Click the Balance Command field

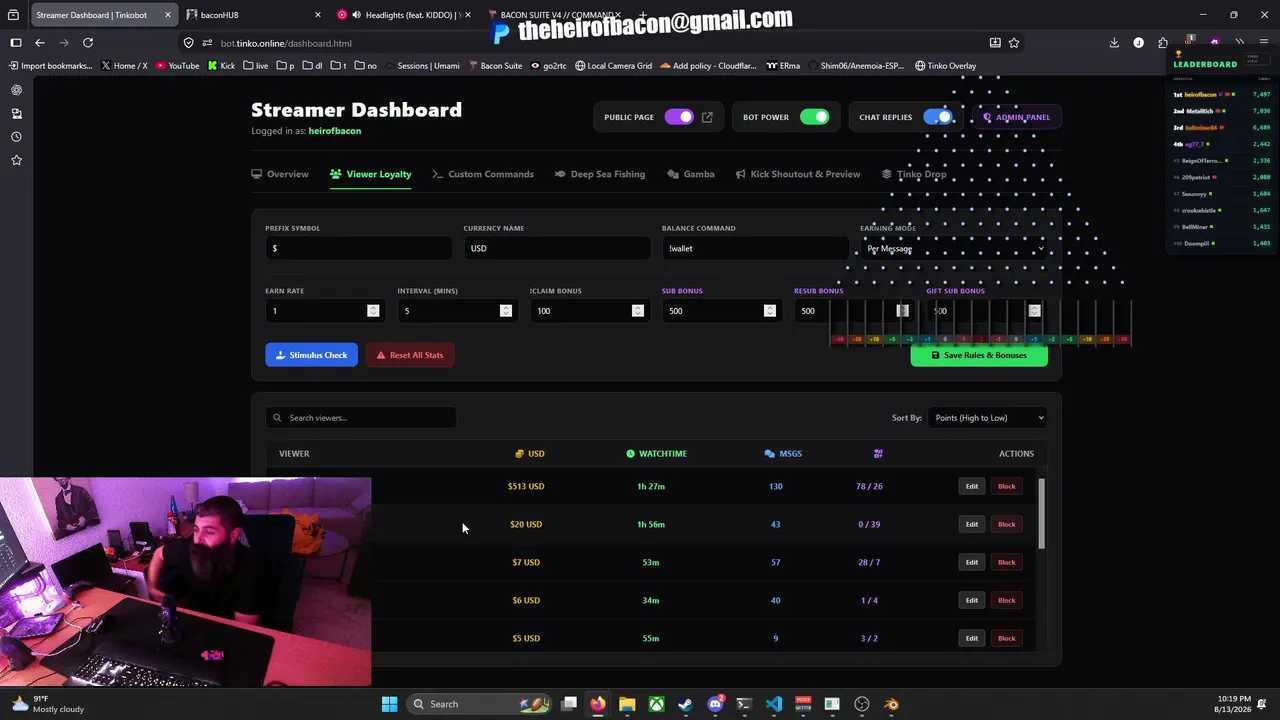[755, 249]
